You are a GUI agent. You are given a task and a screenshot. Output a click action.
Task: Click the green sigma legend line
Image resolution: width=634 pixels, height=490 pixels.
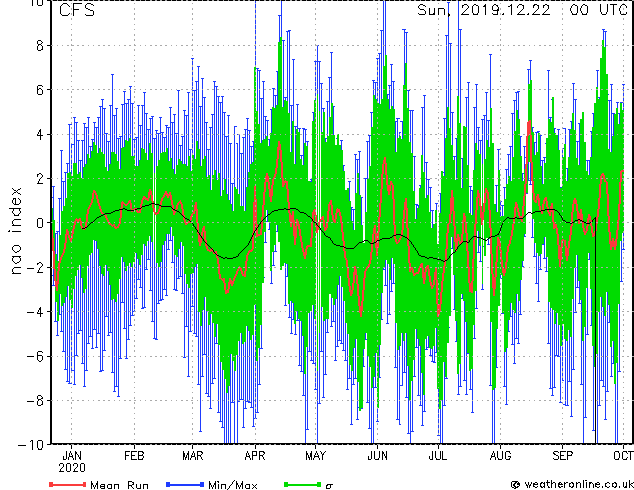(302, 484)
